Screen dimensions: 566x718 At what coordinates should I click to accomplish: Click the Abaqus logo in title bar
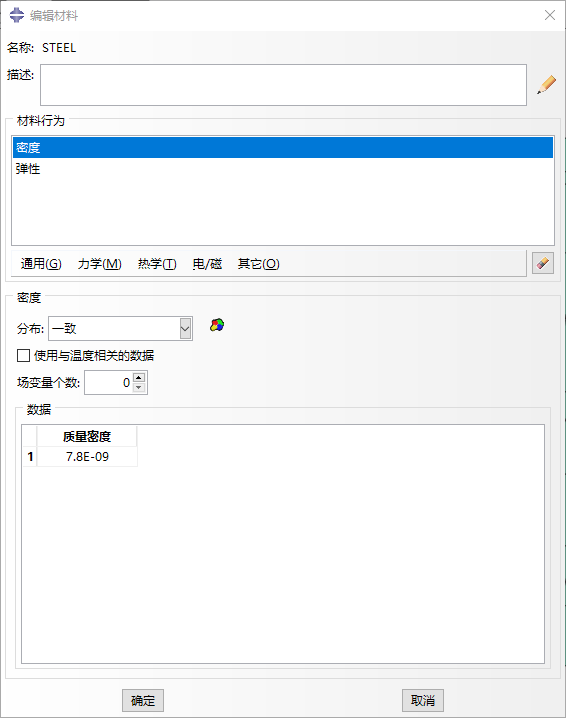tap(16, 15)
